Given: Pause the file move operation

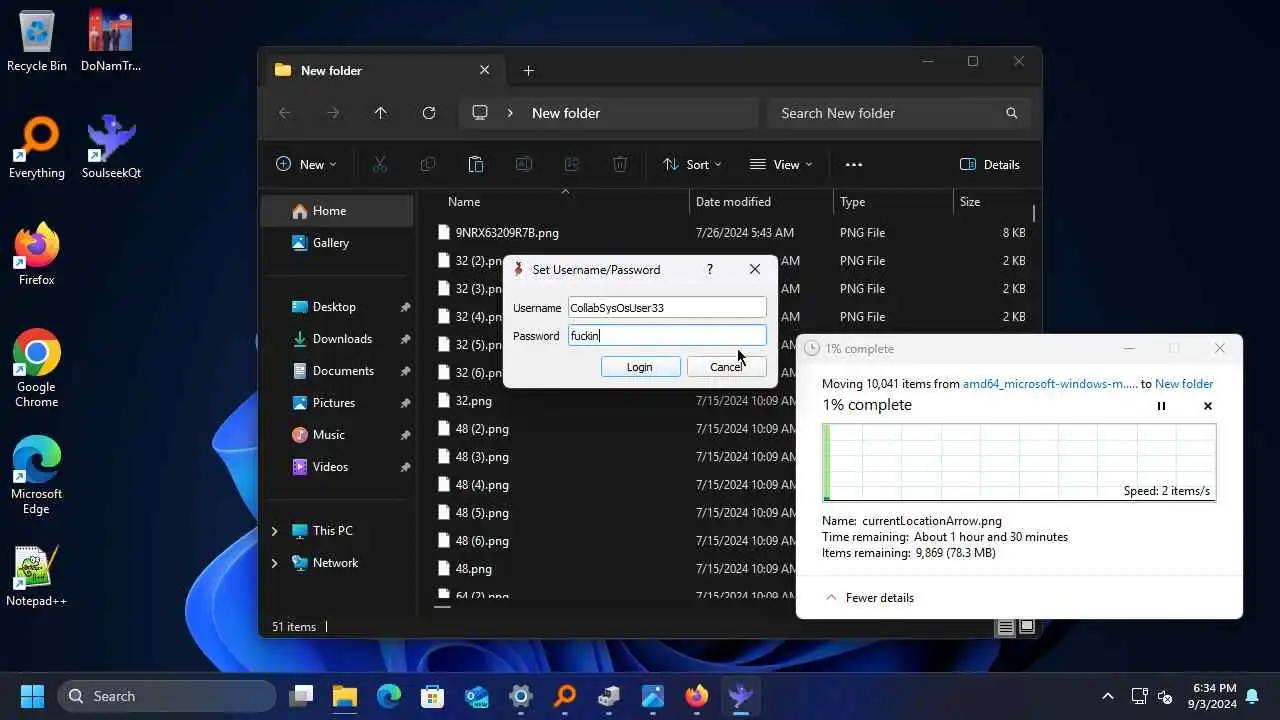Looking at the screenshot, I should pos(1161,406).
